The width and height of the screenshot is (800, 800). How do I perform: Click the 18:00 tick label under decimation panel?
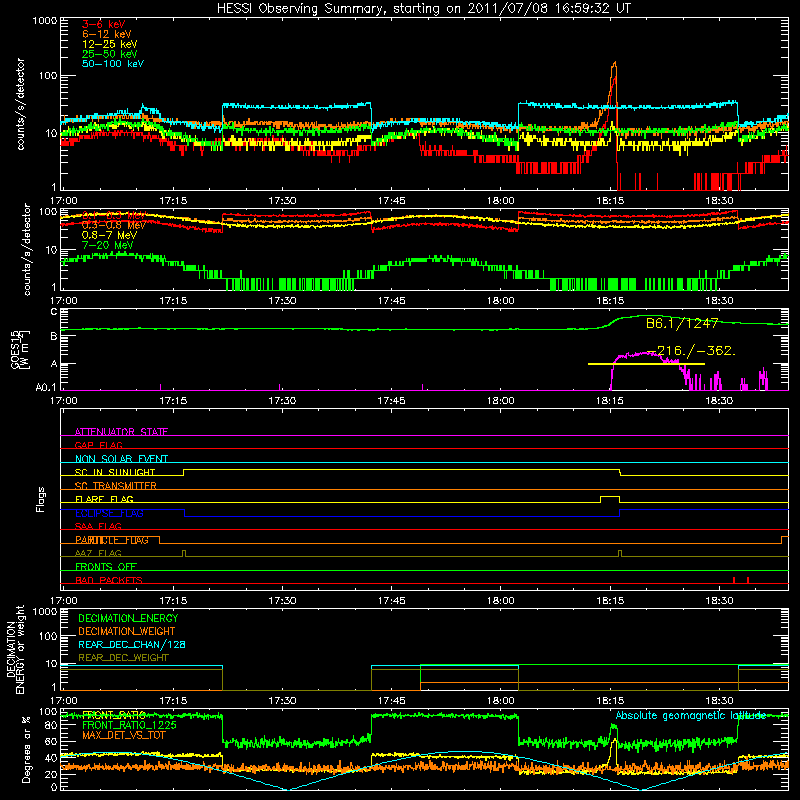(501, 701)
